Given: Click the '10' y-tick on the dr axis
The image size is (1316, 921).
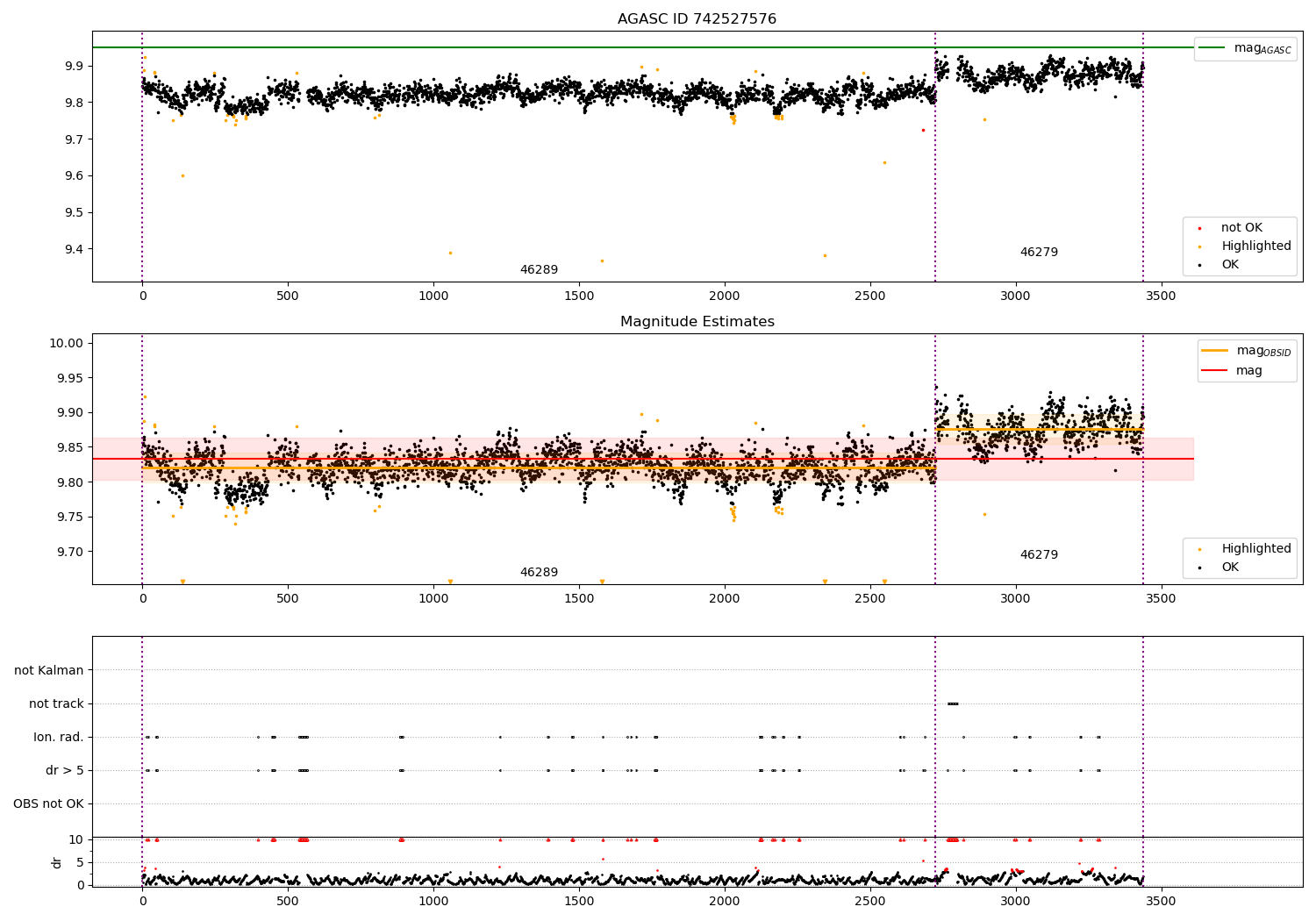Looking at the screenshot, I should [77, 840].
